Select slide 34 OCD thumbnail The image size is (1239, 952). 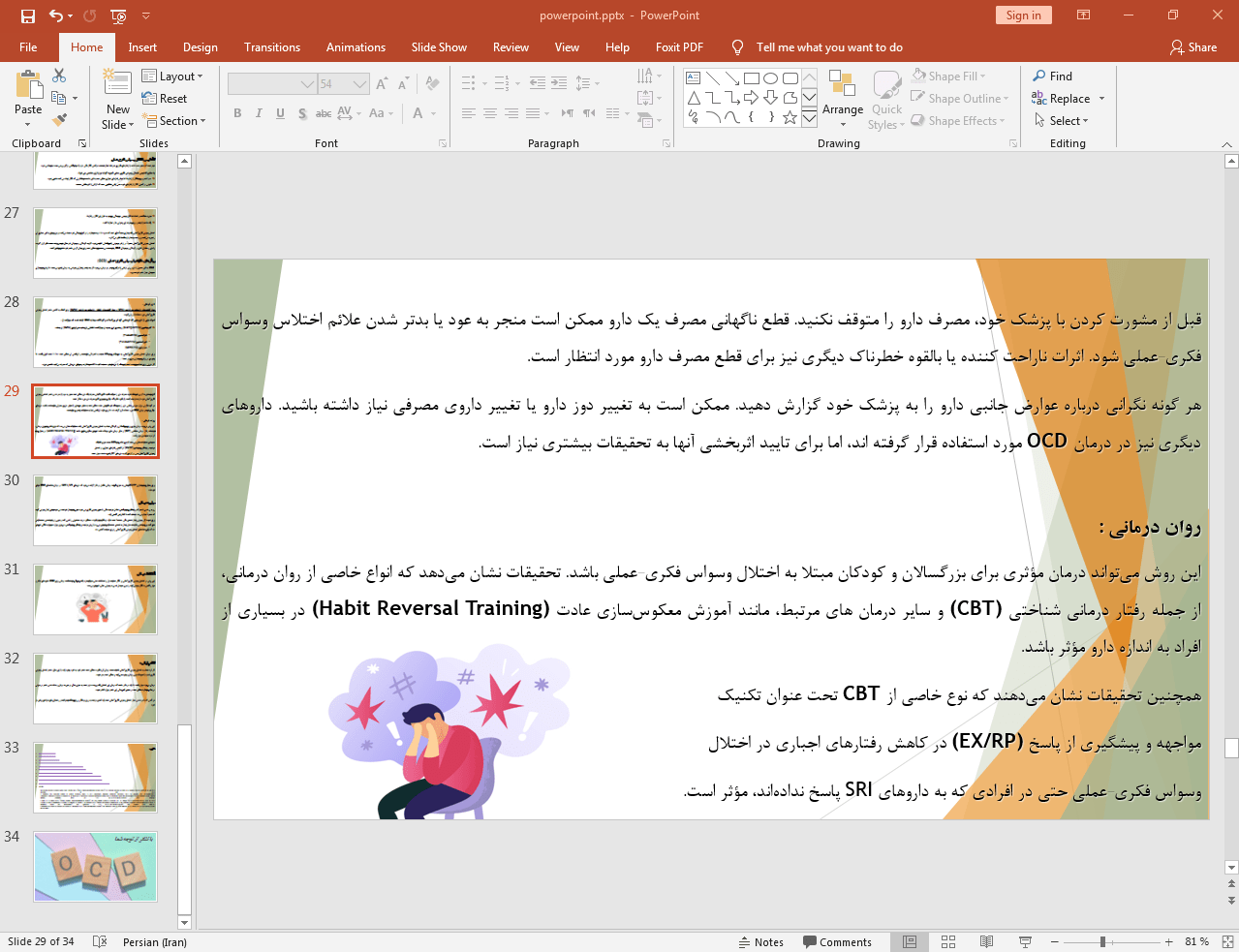(x=95, y=867)
